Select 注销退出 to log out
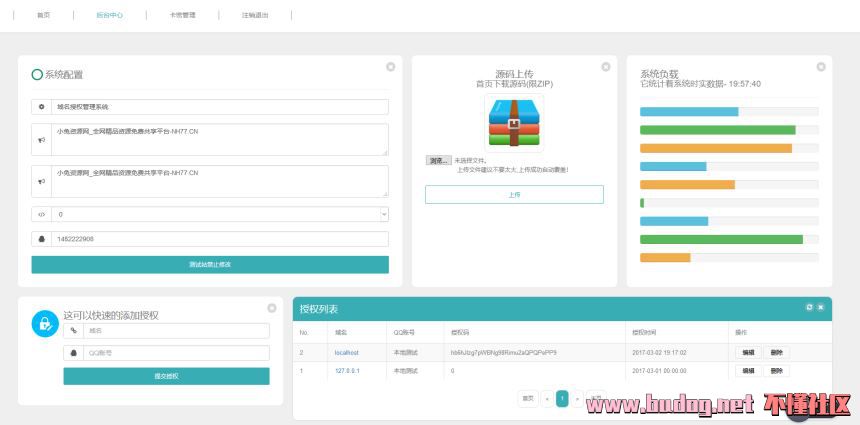The width and height of the screenshot is (860, 425). pyautogui.click(x=255, y=15)
